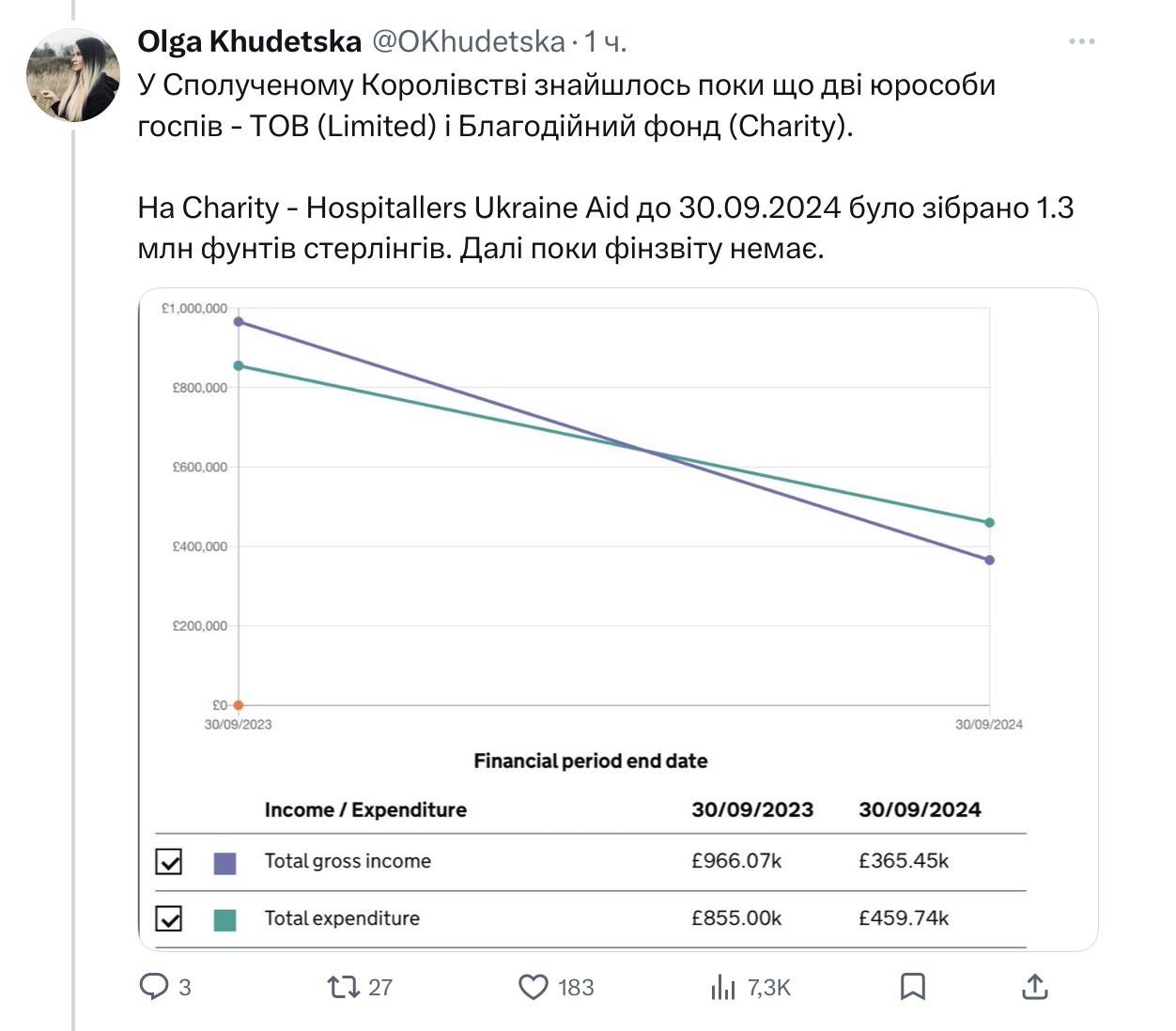The image size is (1176, 1031).
Task: Click the green Total expenditure swatch
Action: pyautogui.click(x=224, y=920)
